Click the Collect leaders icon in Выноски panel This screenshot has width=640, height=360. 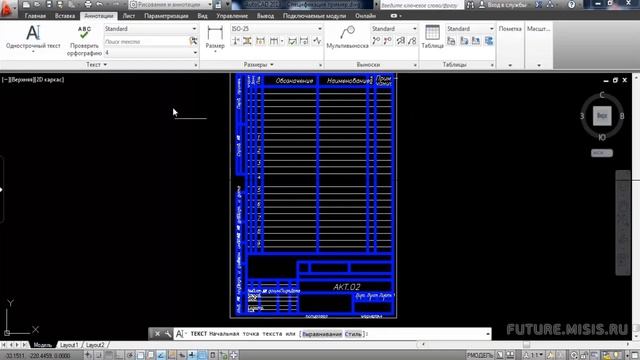pyautogui.click(x=412, y=41)
